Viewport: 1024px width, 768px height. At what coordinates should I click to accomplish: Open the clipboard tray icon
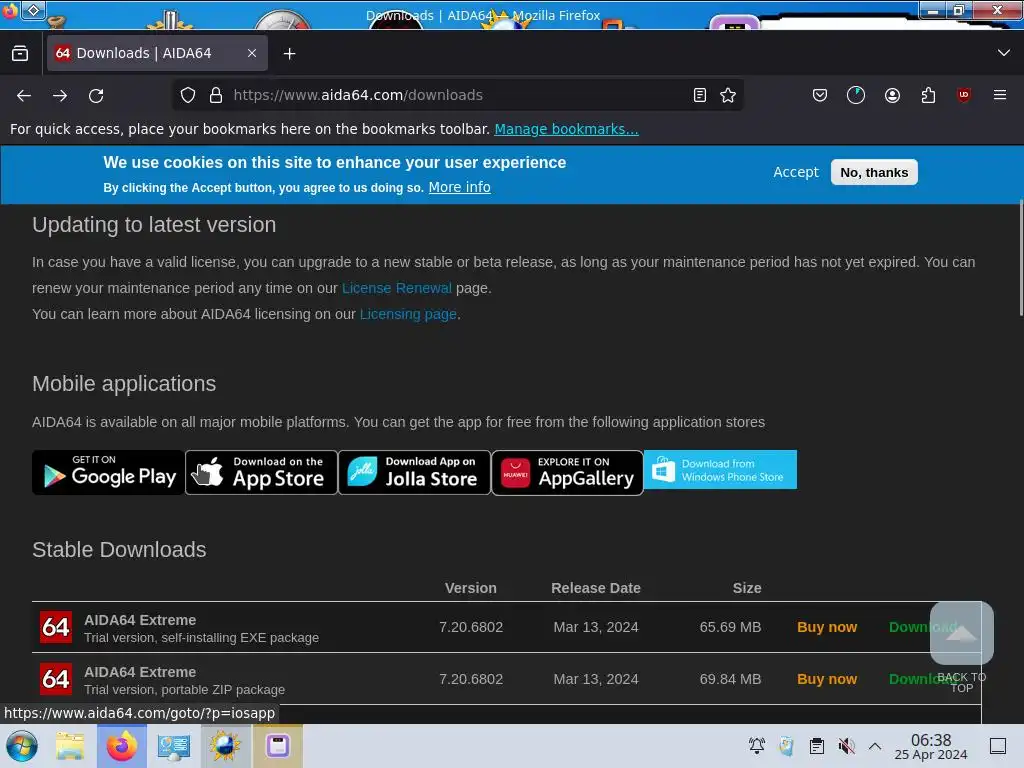(x=816, y=746)
